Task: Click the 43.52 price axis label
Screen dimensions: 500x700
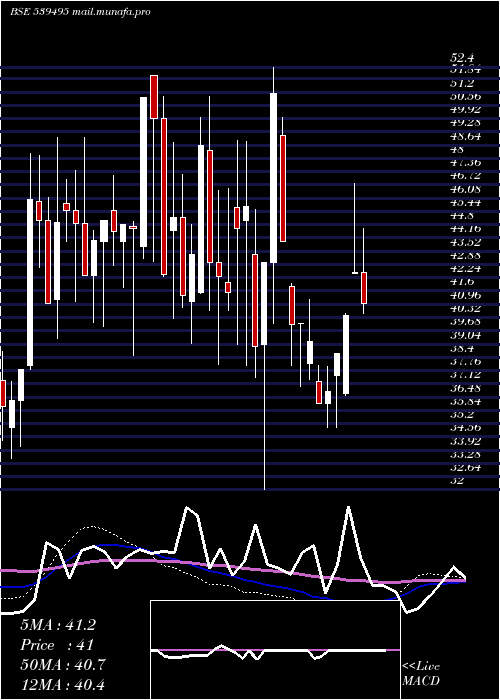Action: click(466, 242)
